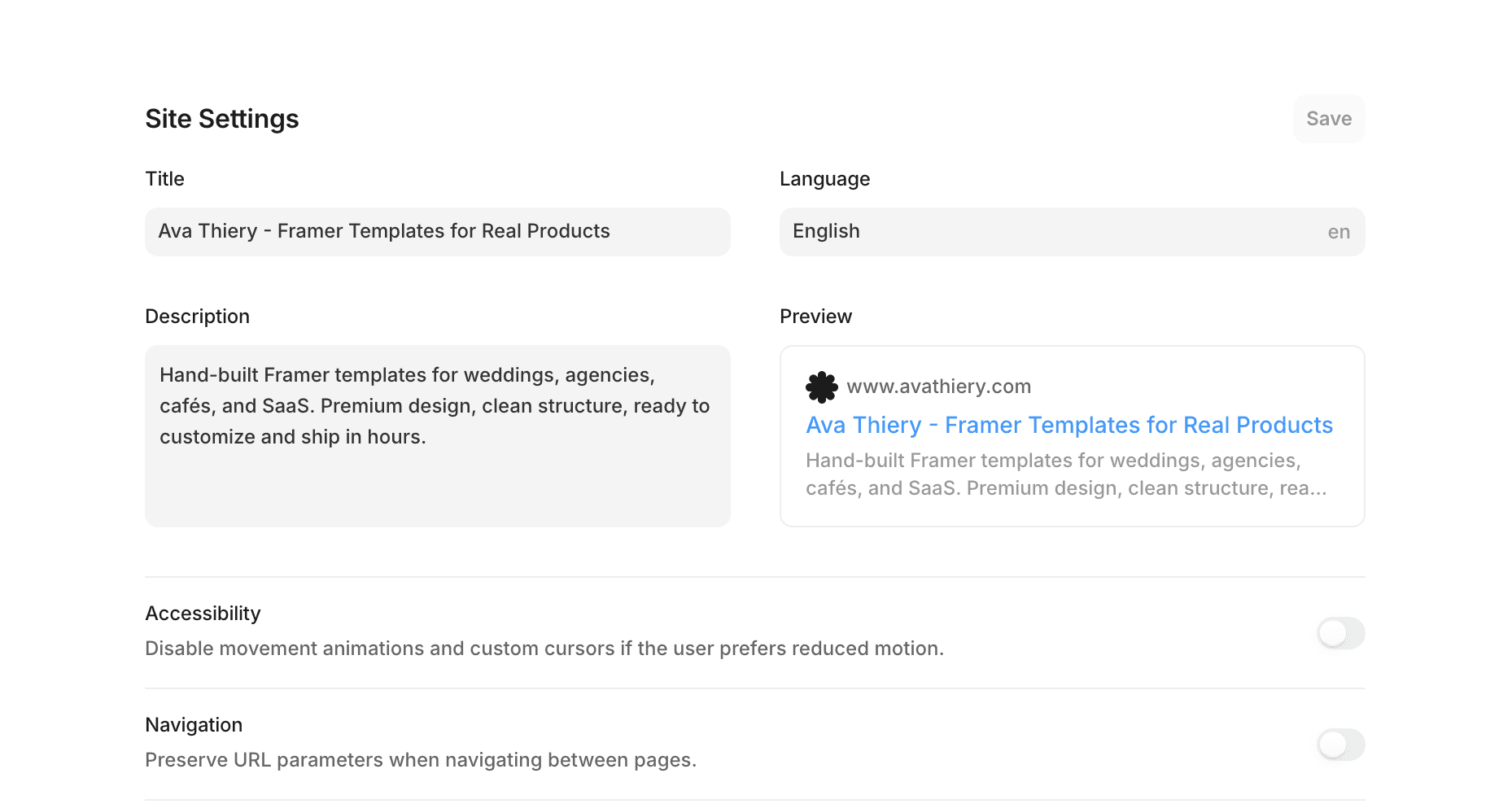This screenshot has width=1512, height=804.
Task: Open the blue preview title link
Action: point(1069,425)
